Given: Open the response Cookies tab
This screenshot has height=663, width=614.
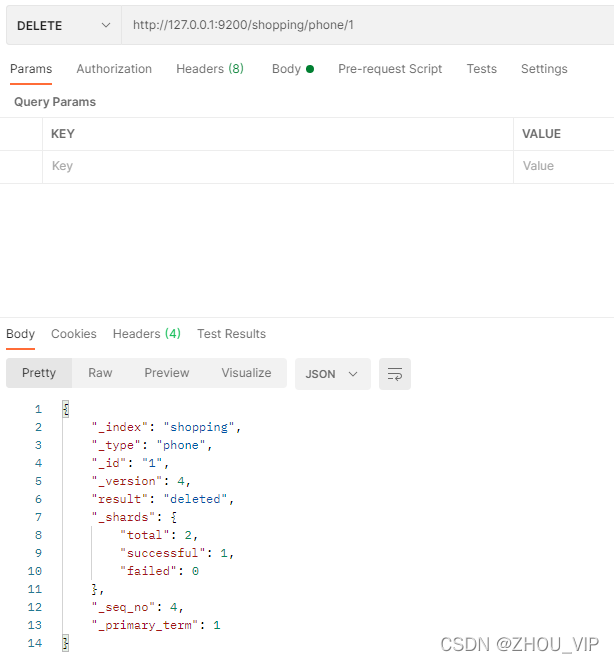Looking at the screenshot, I should (x=74, y=334).
